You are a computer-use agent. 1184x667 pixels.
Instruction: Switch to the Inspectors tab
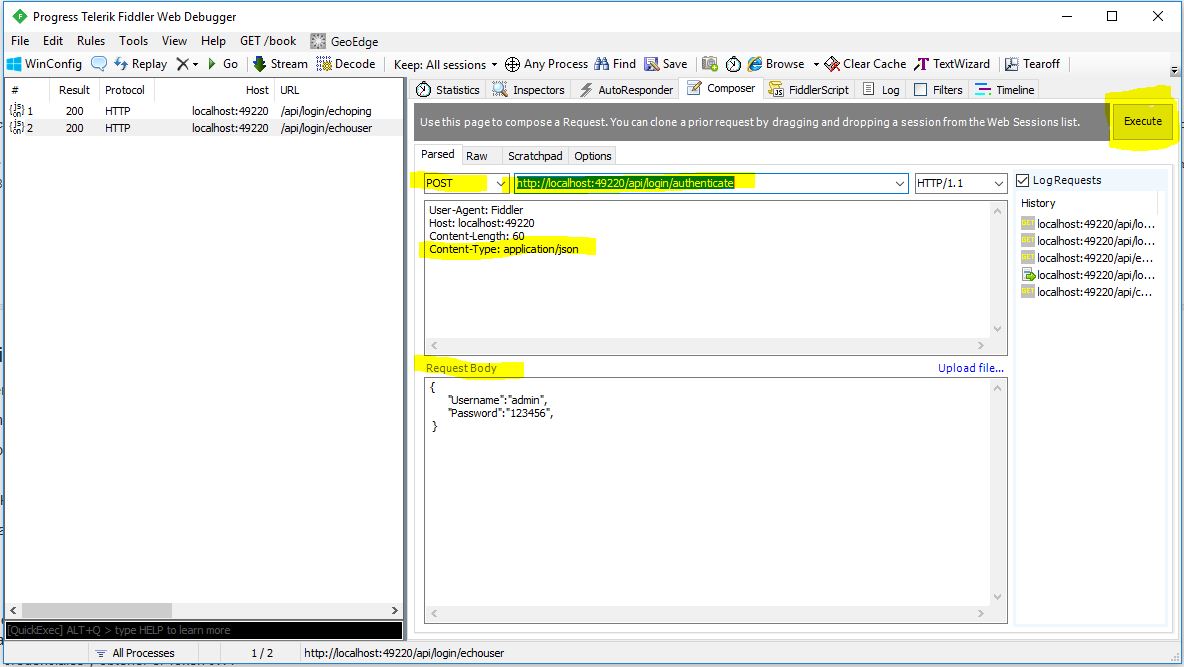coord(529,90)
